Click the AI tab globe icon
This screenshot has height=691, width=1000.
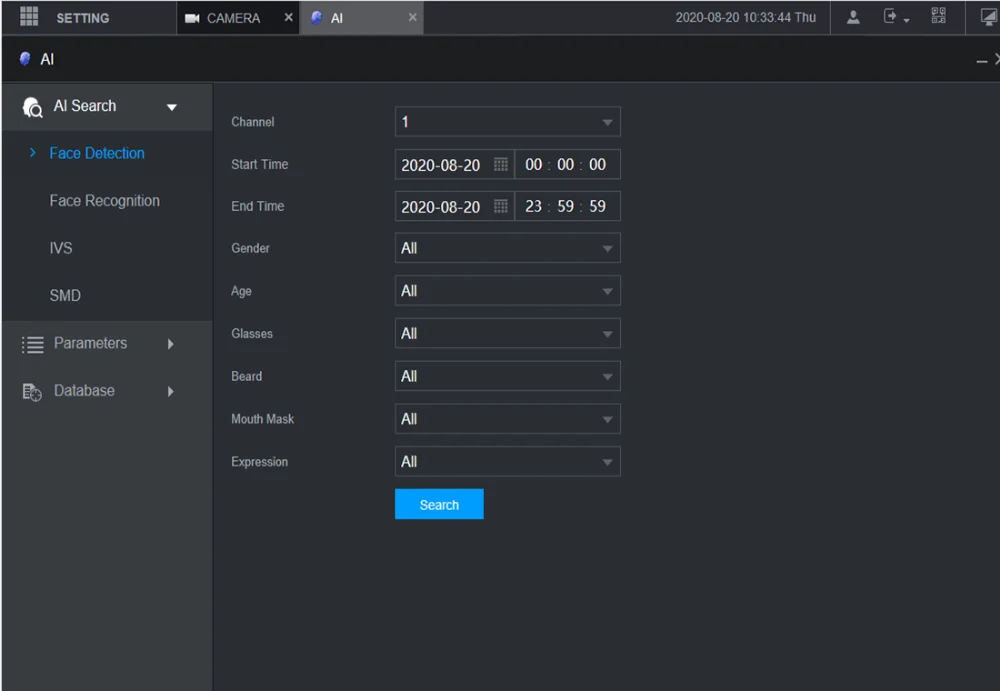pyautogui.click(x=316, y=18)
